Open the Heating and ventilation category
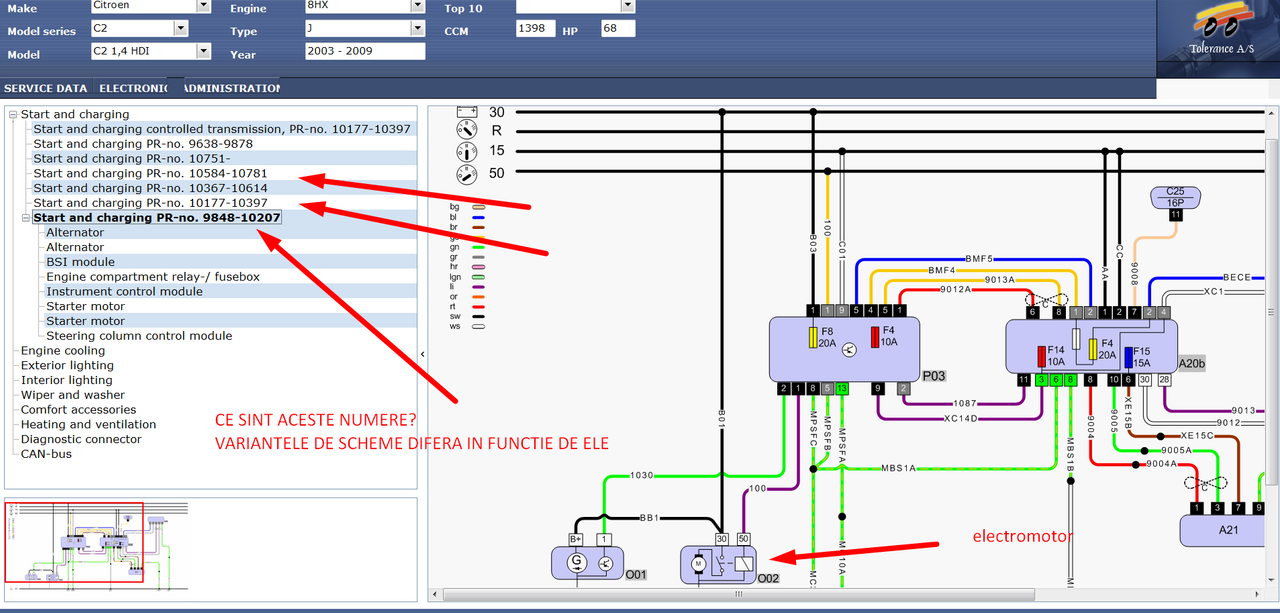The image size is (1280, 613). (89, 425)
